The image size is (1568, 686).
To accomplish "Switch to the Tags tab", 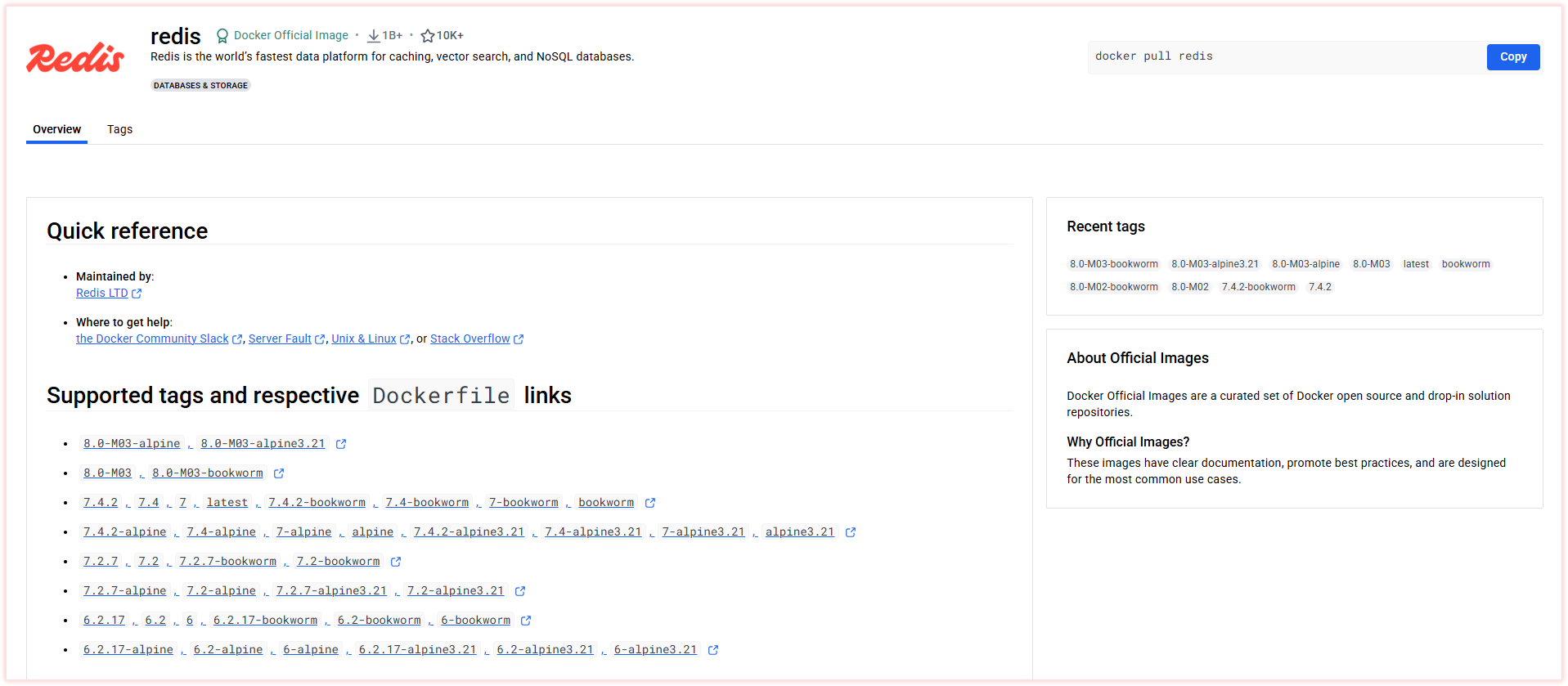I will pos(119,129).
